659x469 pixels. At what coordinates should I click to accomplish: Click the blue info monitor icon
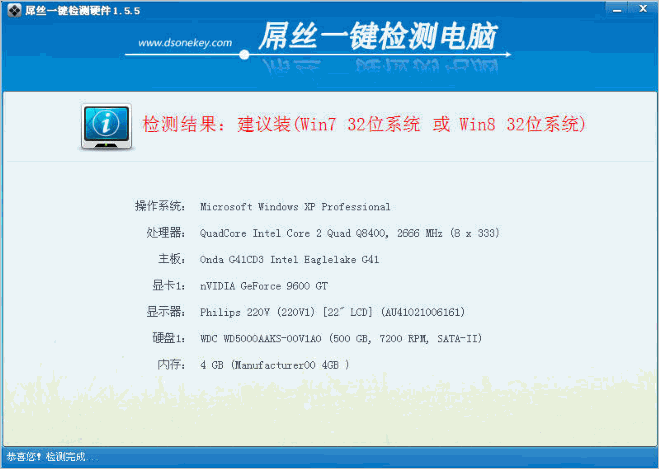[x=106, y=126]
